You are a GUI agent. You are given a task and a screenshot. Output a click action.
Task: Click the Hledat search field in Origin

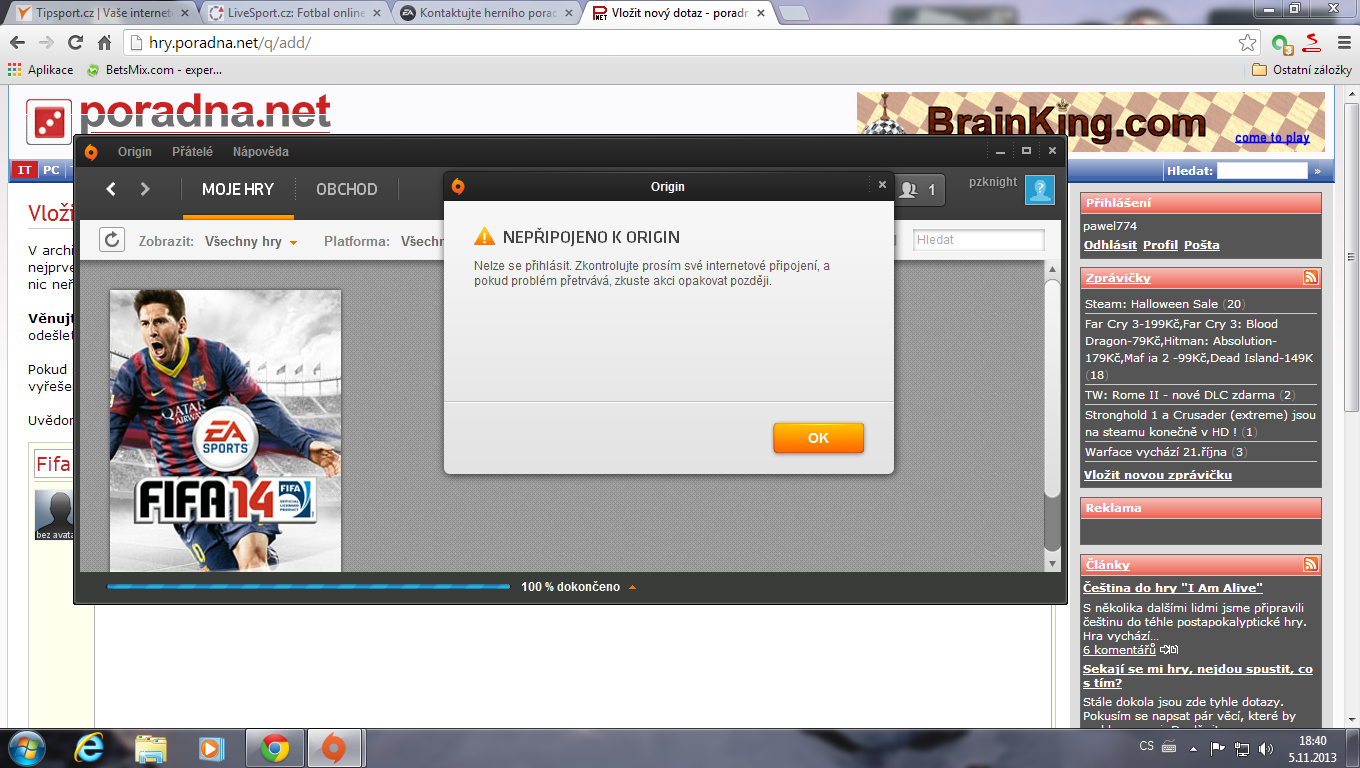[x=978, y=240]
